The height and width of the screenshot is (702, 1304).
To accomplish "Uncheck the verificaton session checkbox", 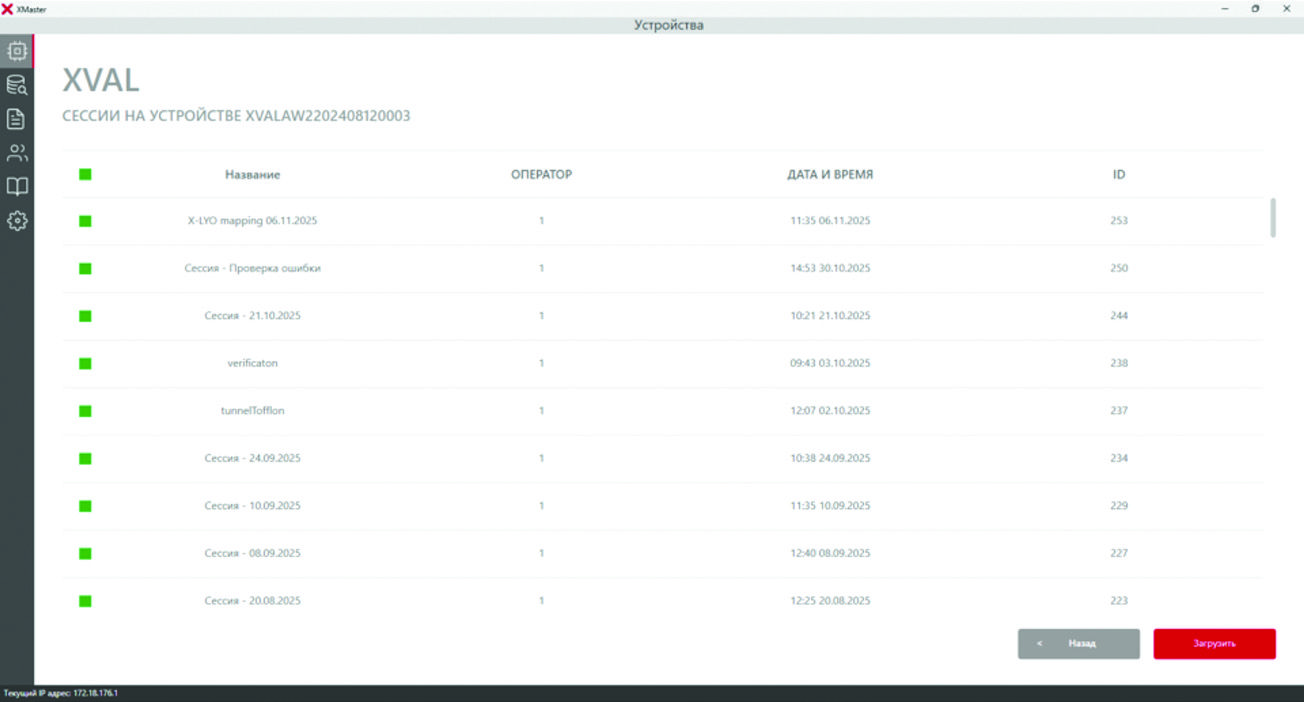I will pyautogui.click(x=85, y=363).
